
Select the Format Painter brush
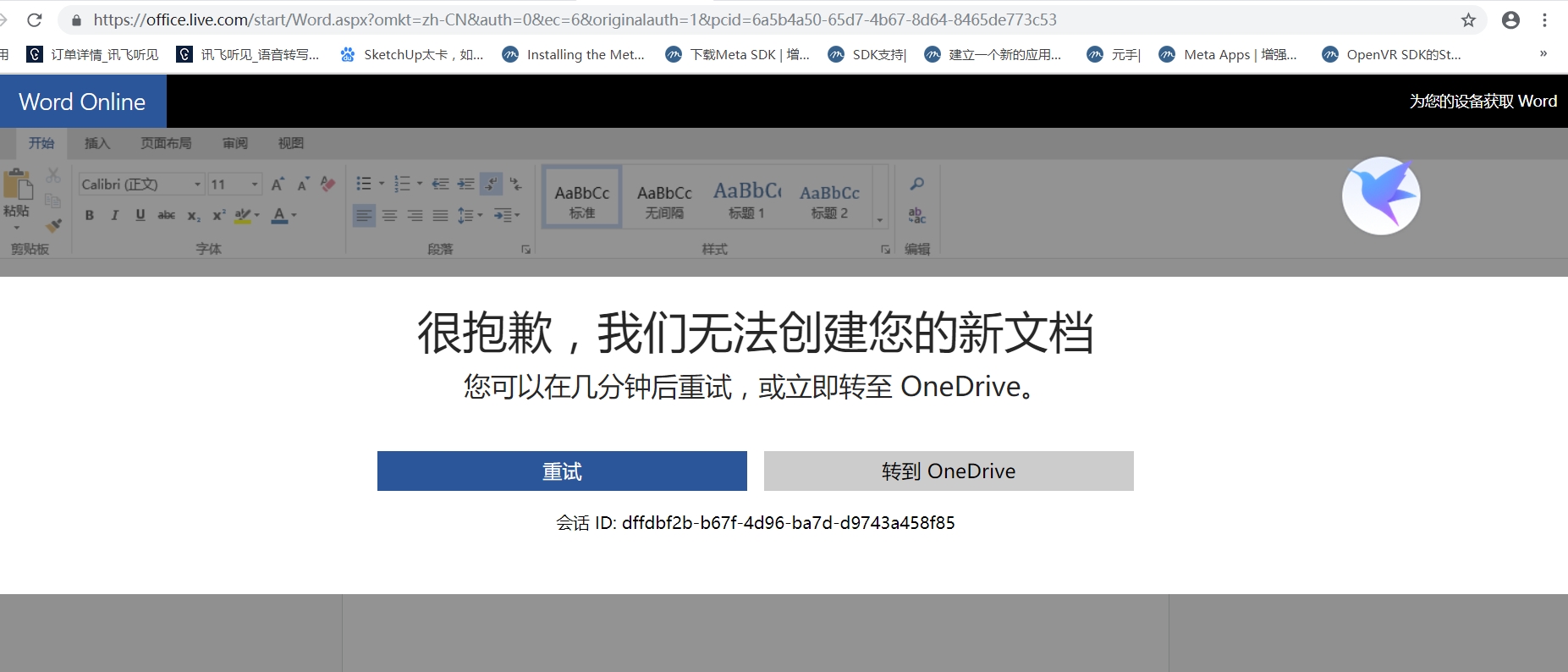(x=53, y=226)
